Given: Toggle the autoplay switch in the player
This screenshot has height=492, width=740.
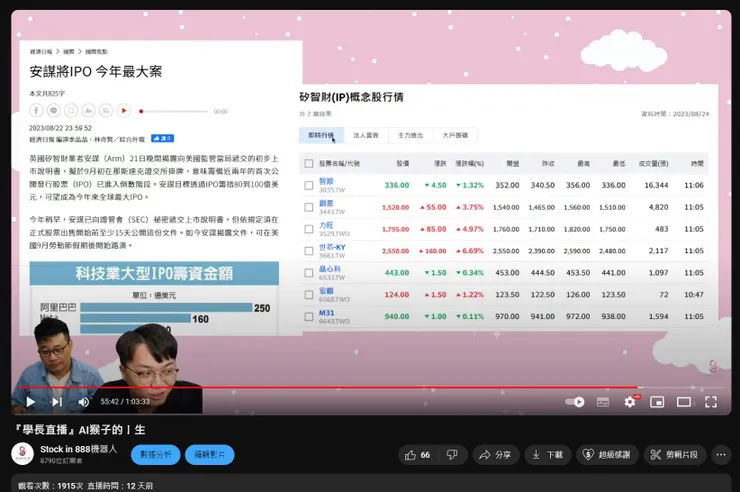Looking at the screenshot, I should [575, 402].
